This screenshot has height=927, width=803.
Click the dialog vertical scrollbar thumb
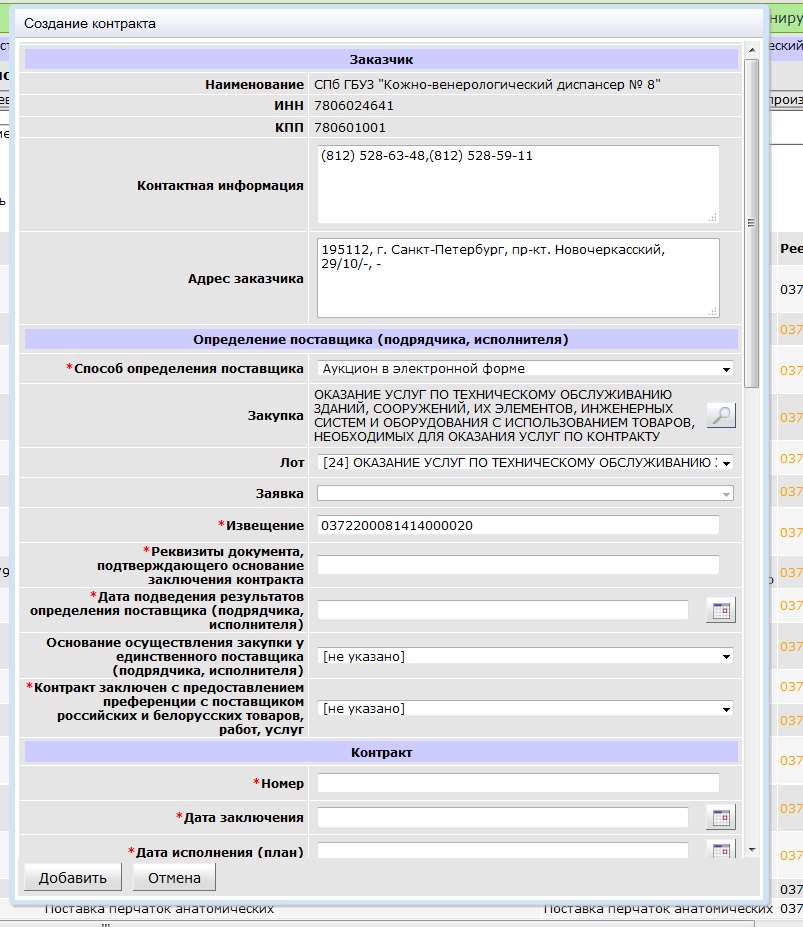pos(752,223)
